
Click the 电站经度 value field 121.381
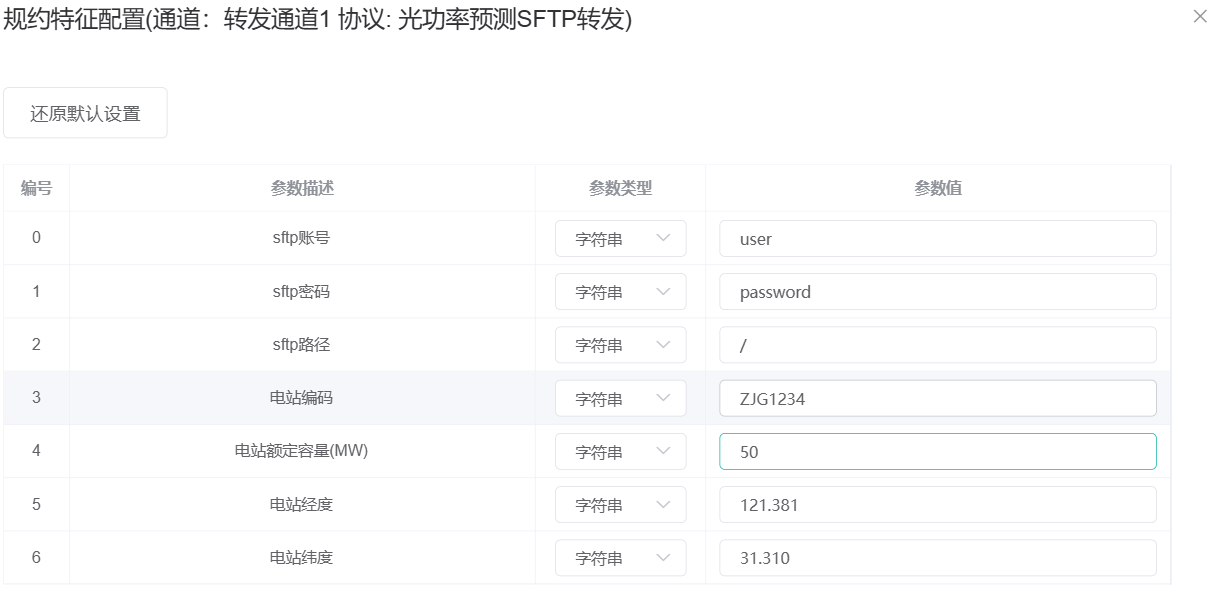click(938, 505)
